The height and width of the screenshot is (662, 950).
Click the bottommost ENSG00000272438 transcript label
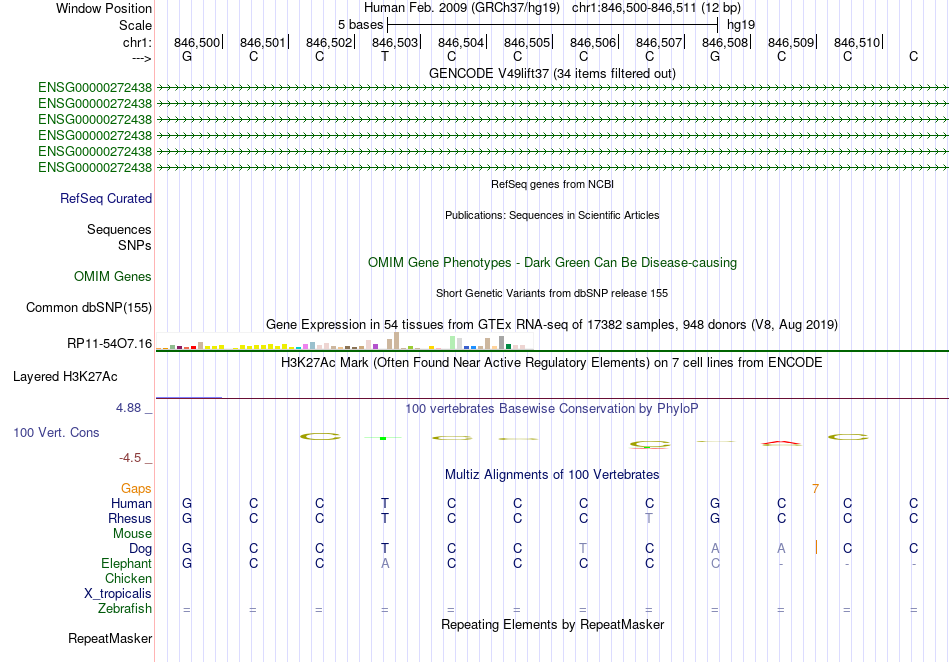click(95, 167)
